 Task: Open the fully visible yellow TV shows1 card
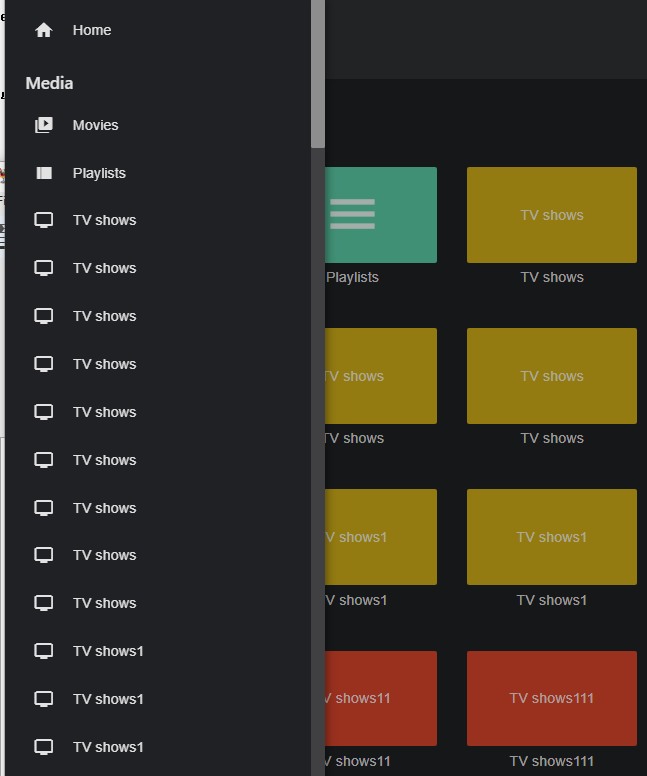coord(552,537)
